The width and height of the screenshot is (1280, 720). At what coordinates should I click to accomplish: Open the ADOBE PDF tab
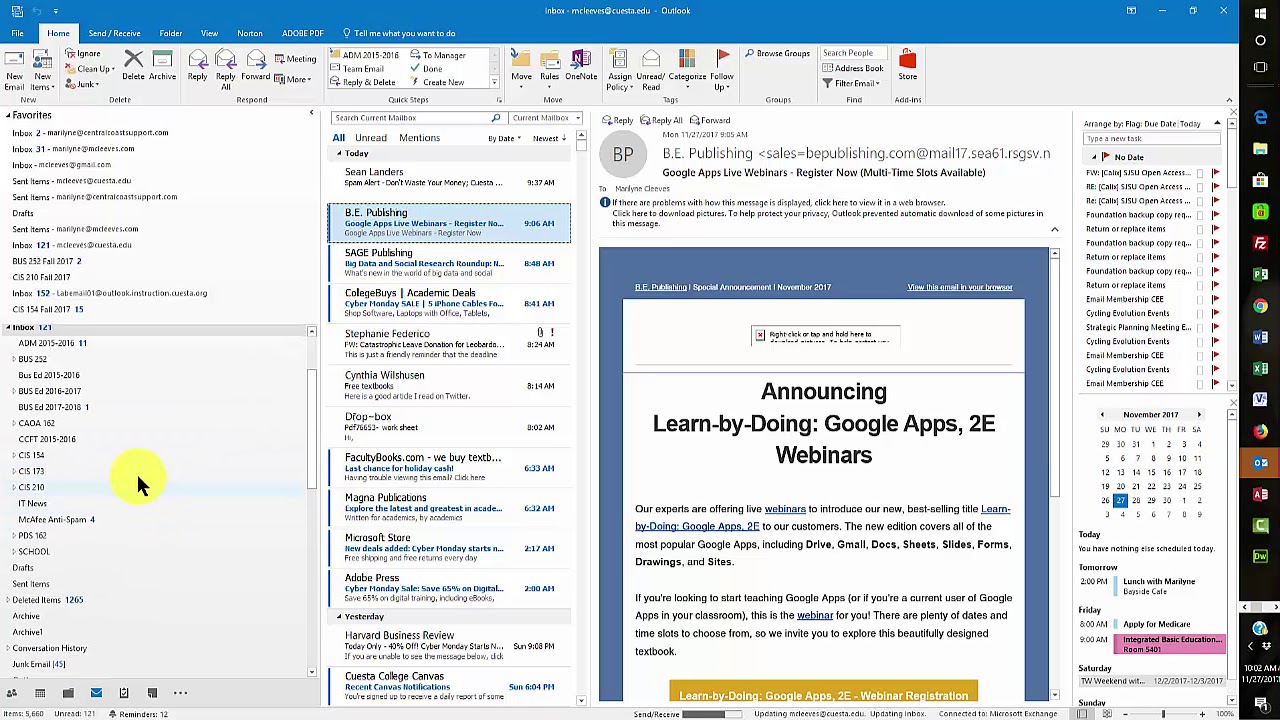(302, 33)
